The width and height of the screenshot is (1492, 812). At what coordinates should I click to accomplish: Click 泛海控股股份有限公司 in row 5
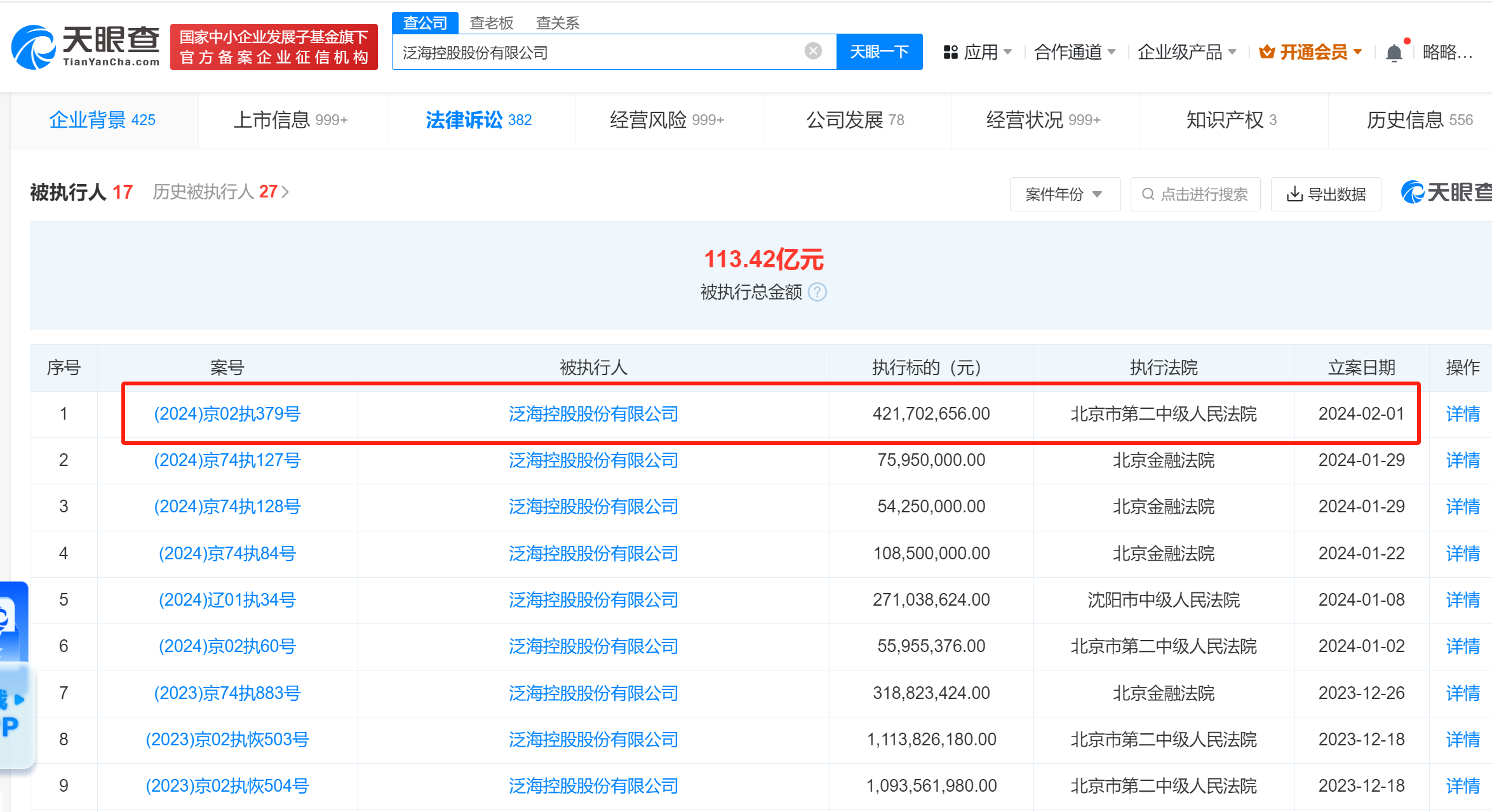pos(593,600)
